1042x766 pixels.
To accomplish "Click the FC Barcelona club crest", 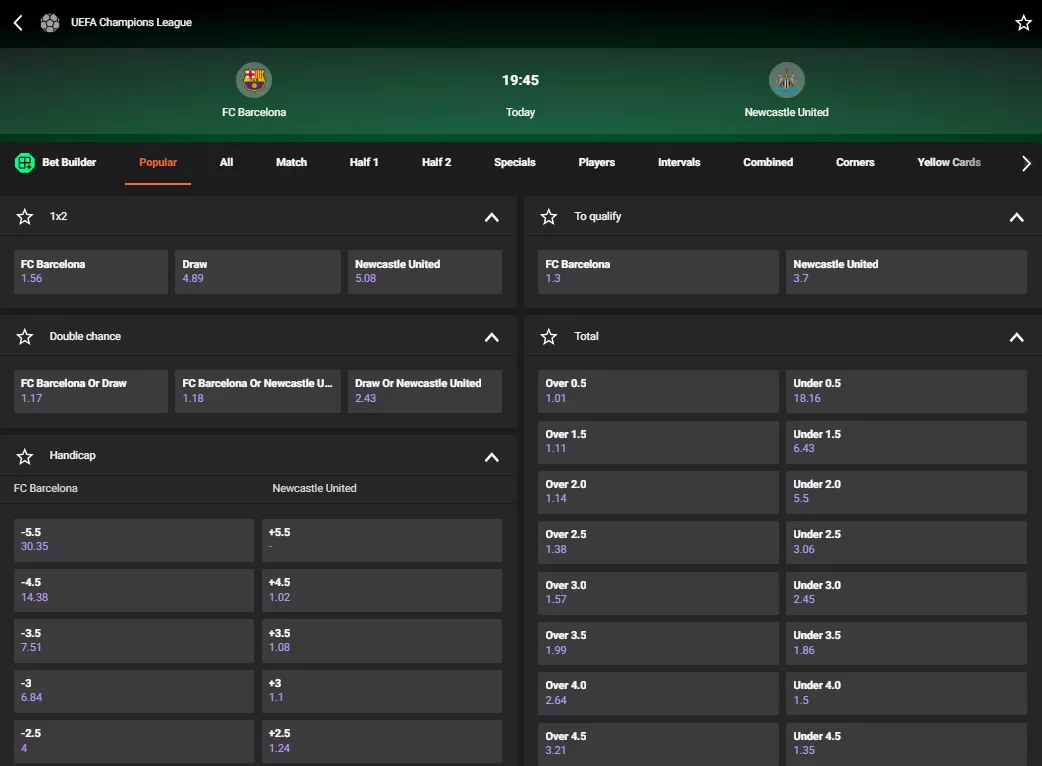I will click(253, 80).
